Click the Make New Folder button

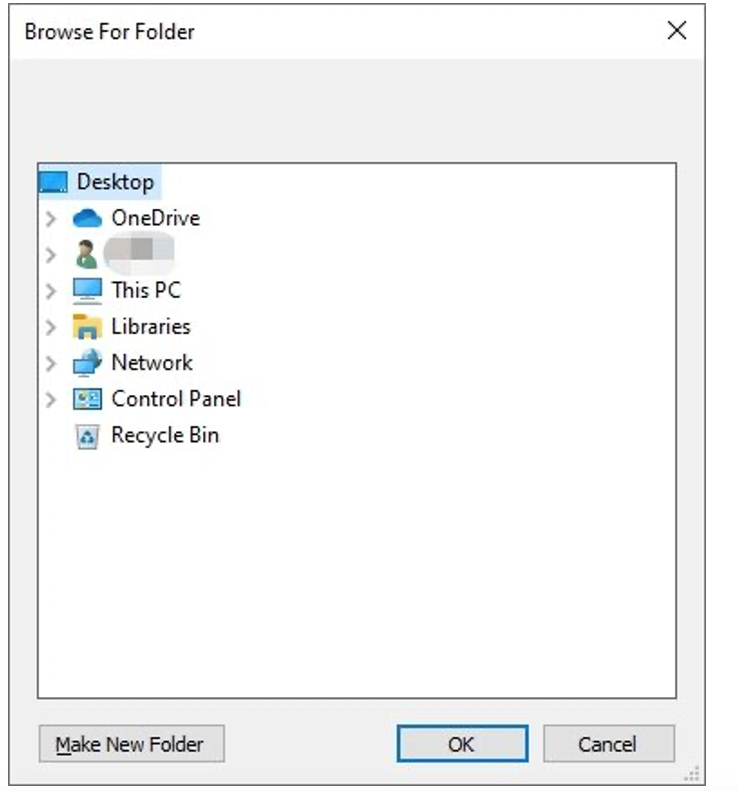coord(132,744)
